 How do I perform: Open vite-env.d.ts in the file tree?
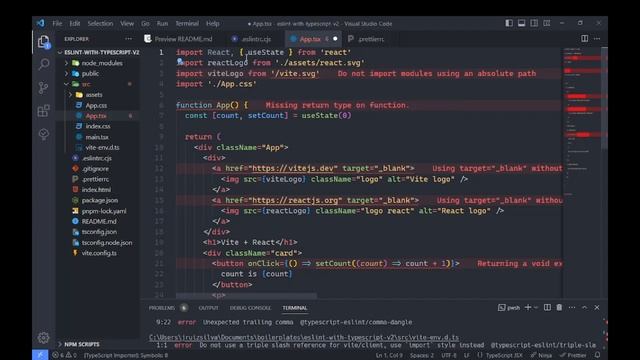point(102,147)
